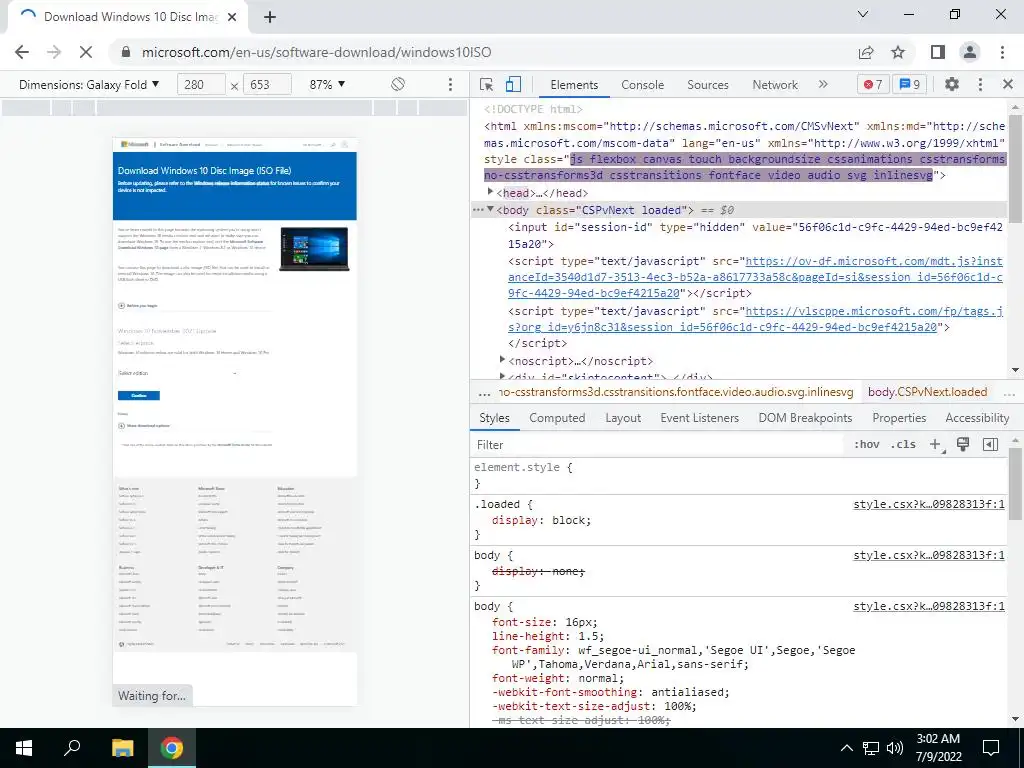Show more DevTools tabs chevron
Screen dimensions: 1024x768
pyautogui.click(x=823, y=84)
